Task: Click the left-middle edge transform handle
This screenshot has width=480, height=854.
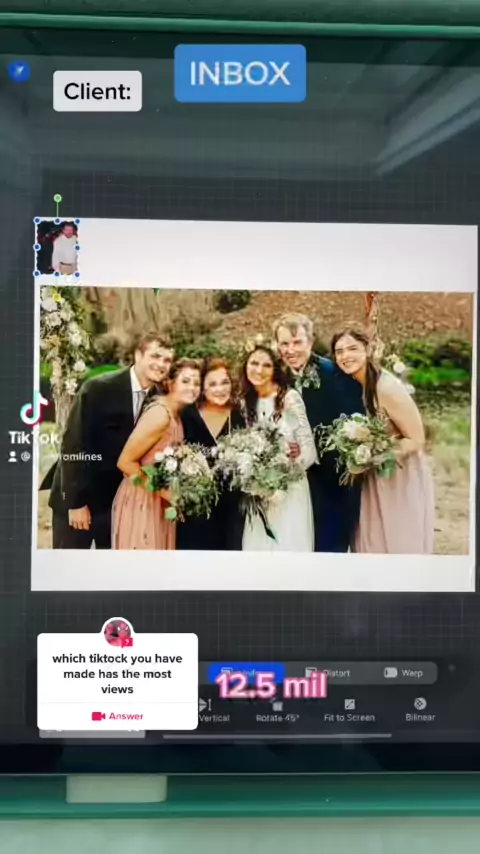Action: click(x=37, y=247)
